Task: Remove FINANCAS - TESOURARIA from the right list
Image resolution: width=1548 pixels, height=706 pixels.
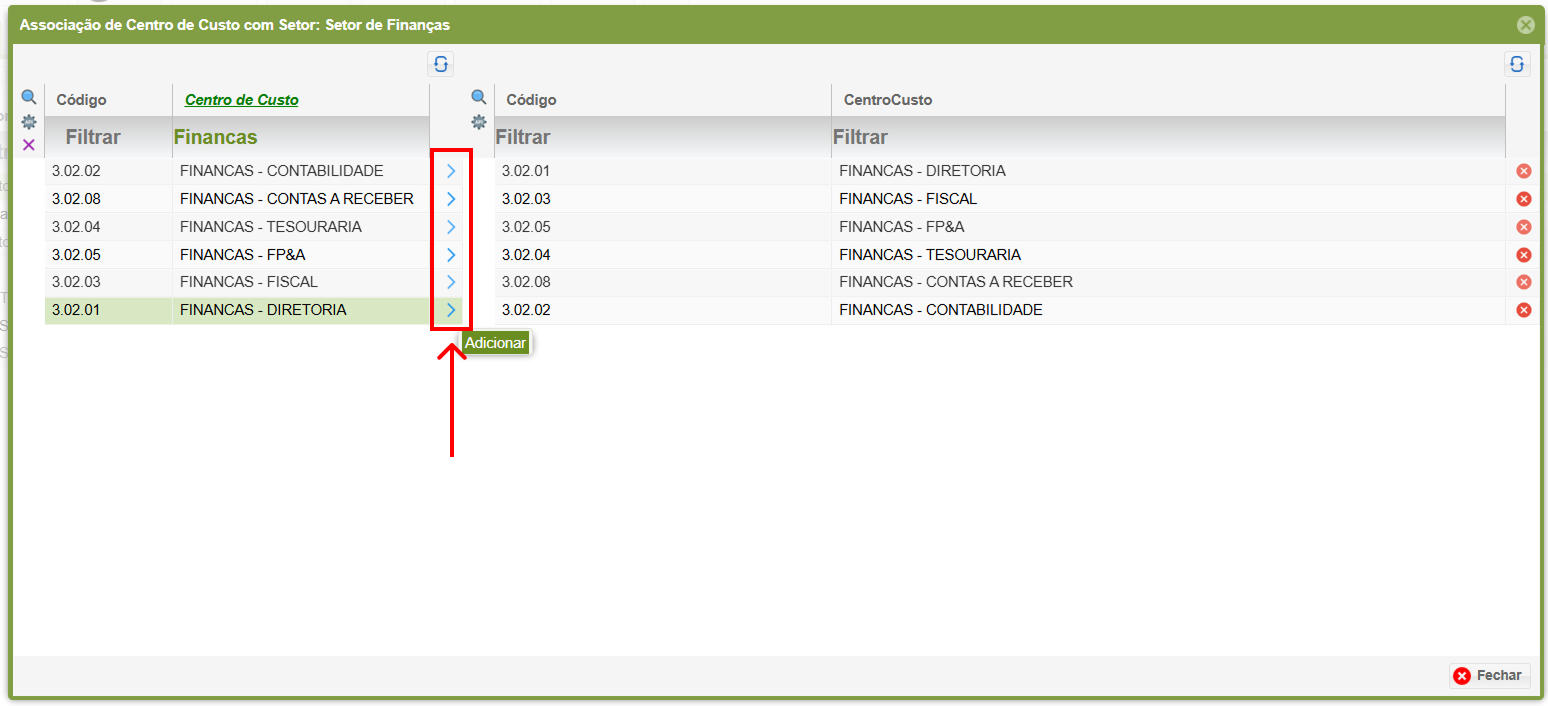Action: (1524, 255)
